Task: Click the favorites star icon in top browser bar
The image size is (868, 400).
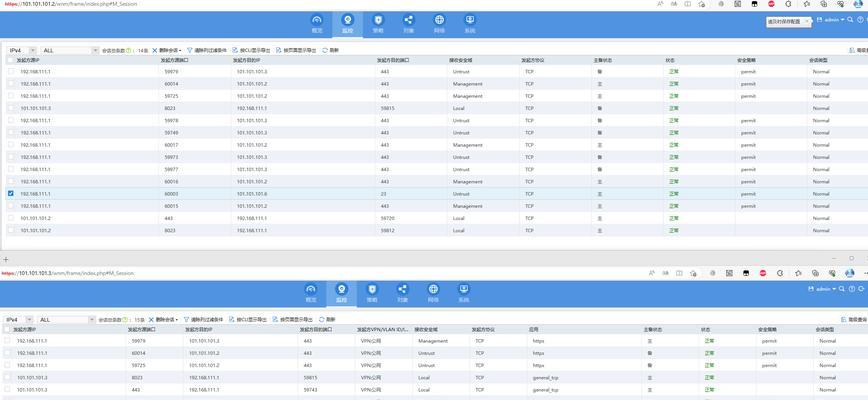Action: [x=807, y=3]
